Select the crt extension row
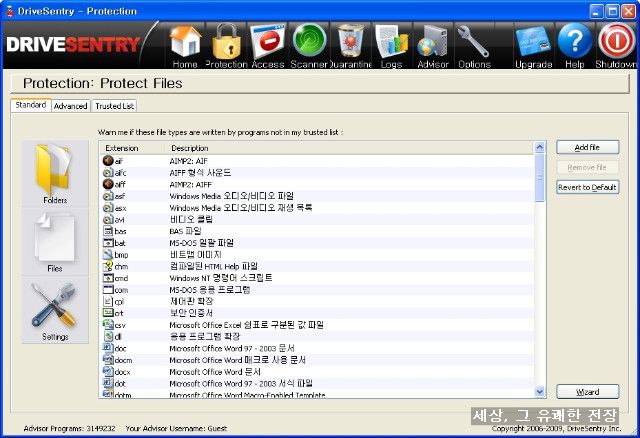Viewport: 640px width, 438px height. [x=317, y=313]
